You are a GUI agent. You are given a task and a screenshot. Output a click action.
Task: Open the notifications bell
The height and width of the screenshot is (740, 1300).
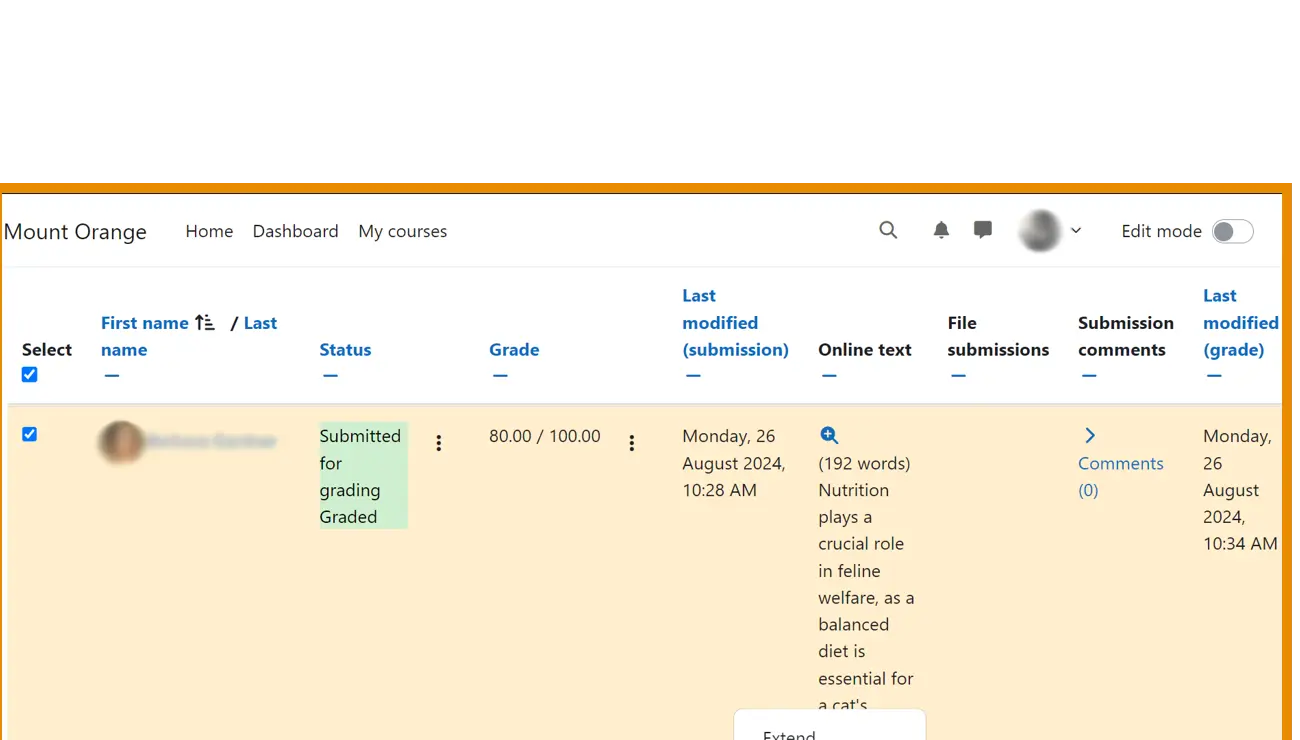click(x=941, y=231)
